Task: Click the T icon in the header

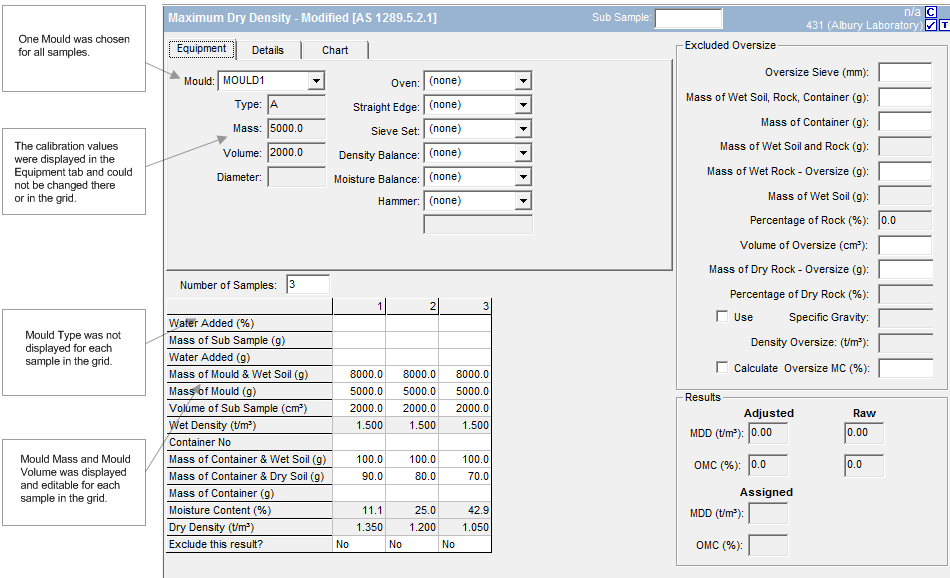Action: 944,25
